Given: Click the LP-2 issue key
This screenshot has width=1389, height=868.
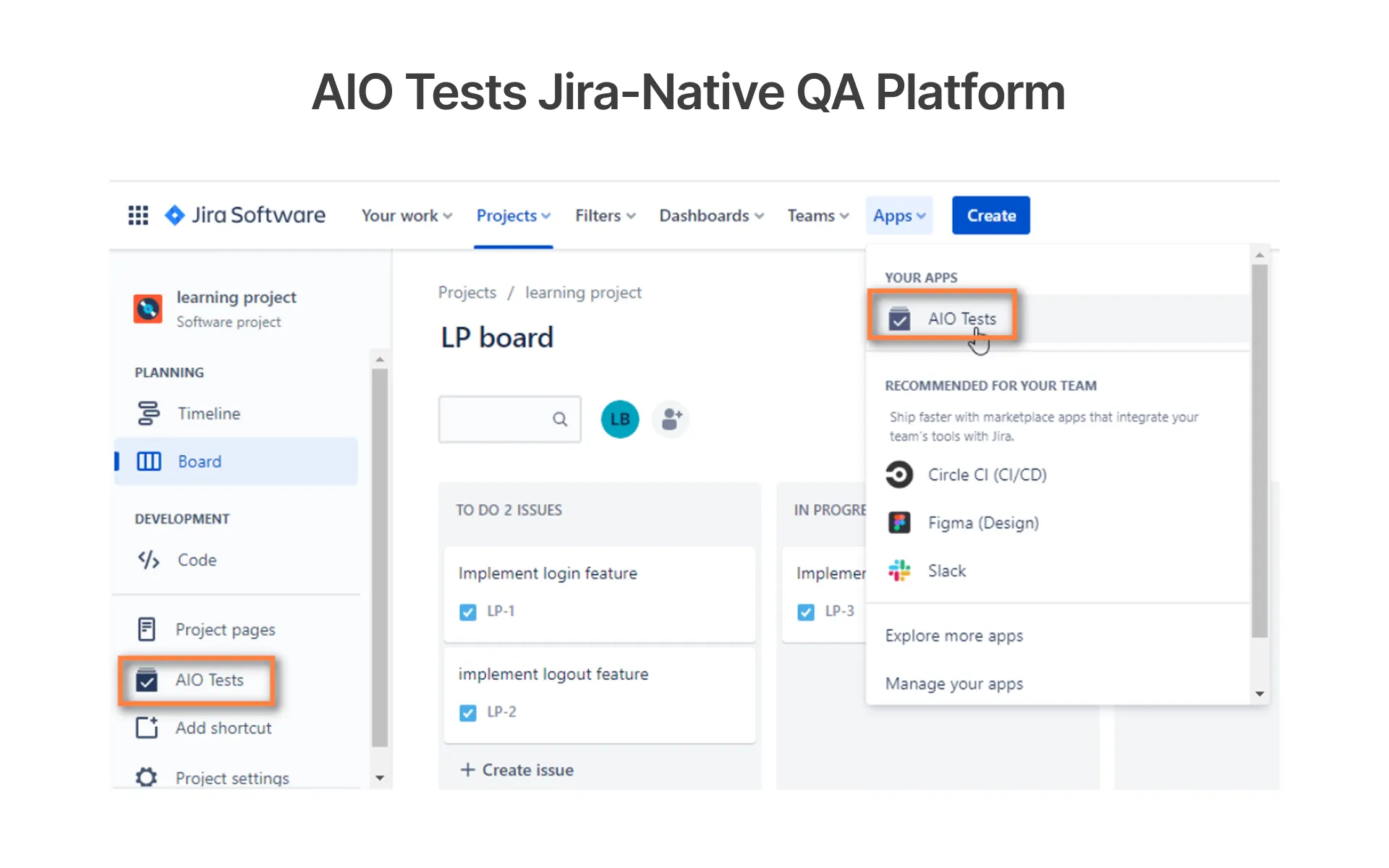Looking at the screenshot, I should tap(501, 712).
